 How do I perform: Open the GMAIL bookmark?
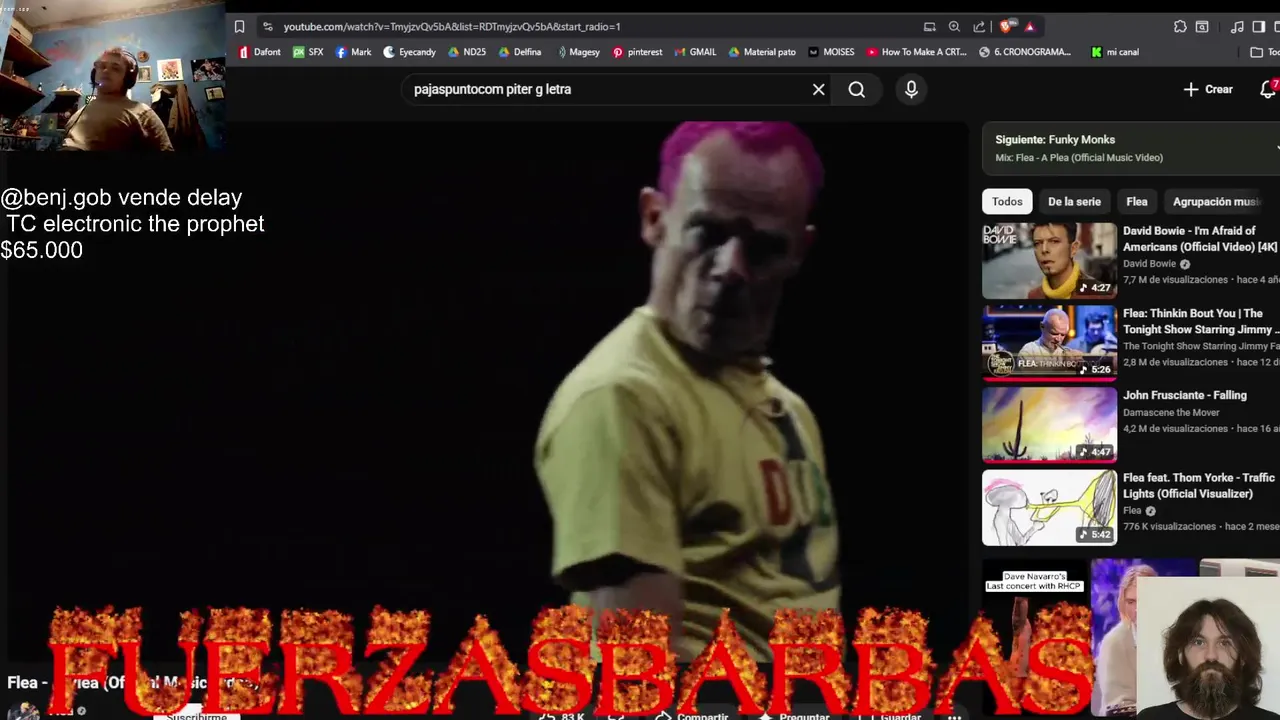pyautogui.click(x=695, y=52)
